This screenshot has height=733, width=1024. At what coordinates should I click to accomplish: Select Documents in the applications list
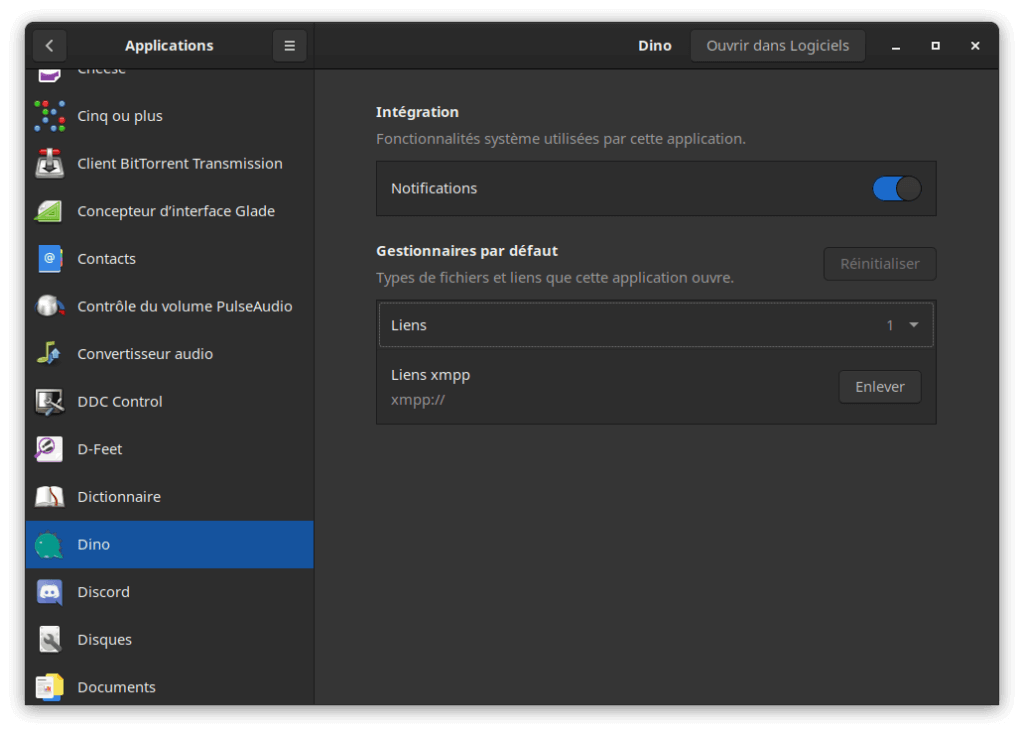pyautogui.click(x=170, y=686)
